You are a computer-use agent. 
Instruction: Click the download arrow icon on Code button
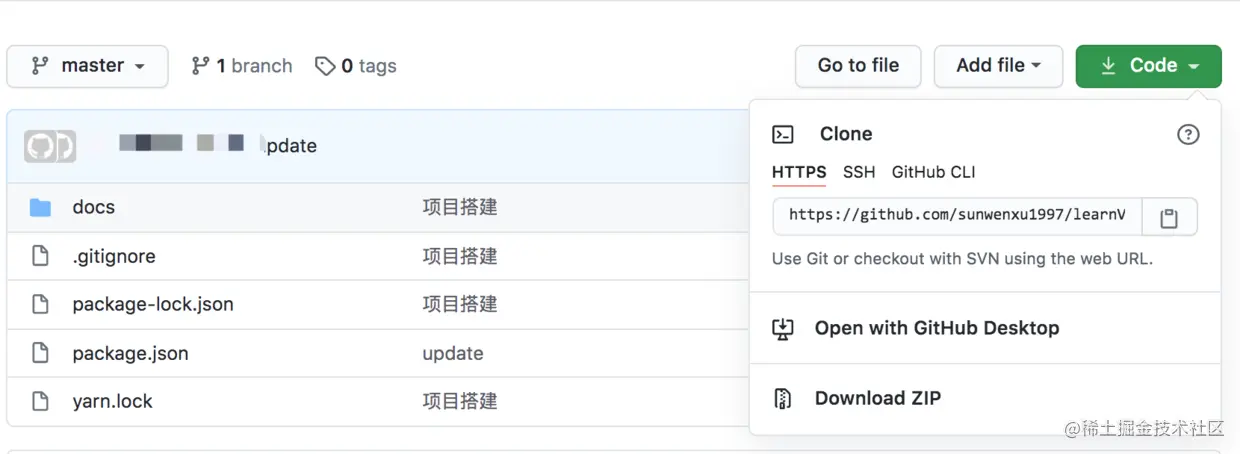click(x=1108, y=66)
